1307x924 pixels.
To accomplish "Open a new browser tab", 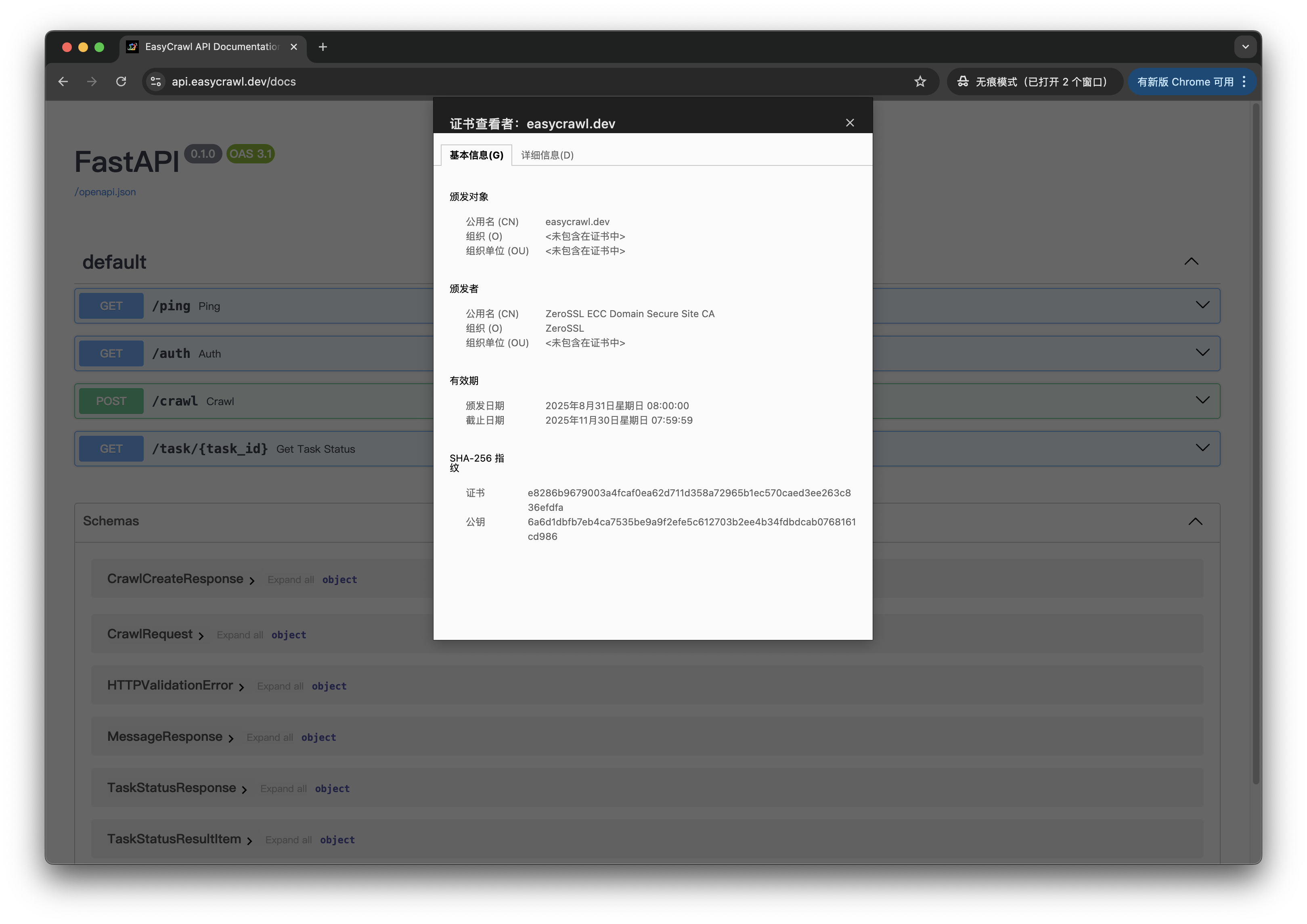I will tap(323, 47).
